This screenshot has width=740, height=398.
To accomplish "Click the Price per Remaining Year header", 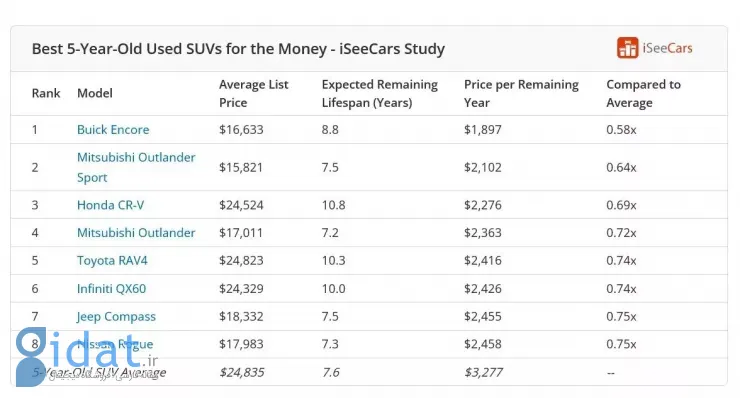I will point(521,93).
